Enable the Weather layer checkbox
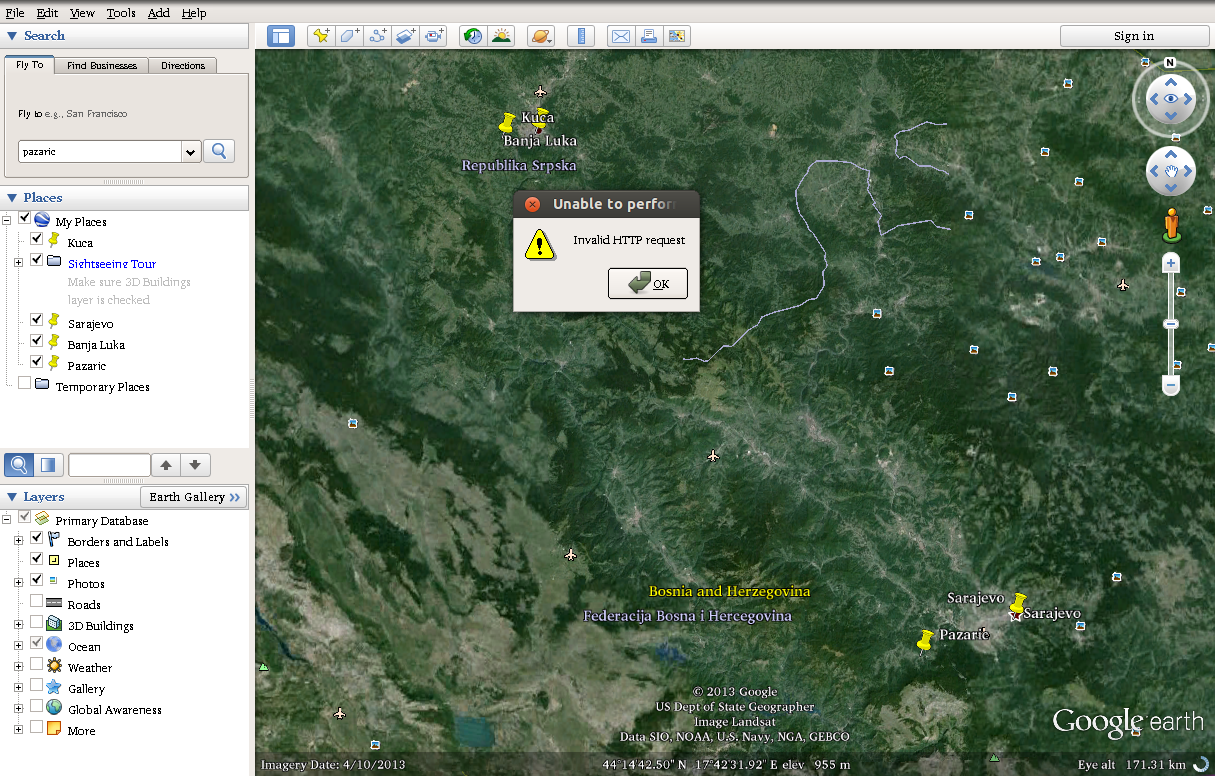 (x=37, y=665)
